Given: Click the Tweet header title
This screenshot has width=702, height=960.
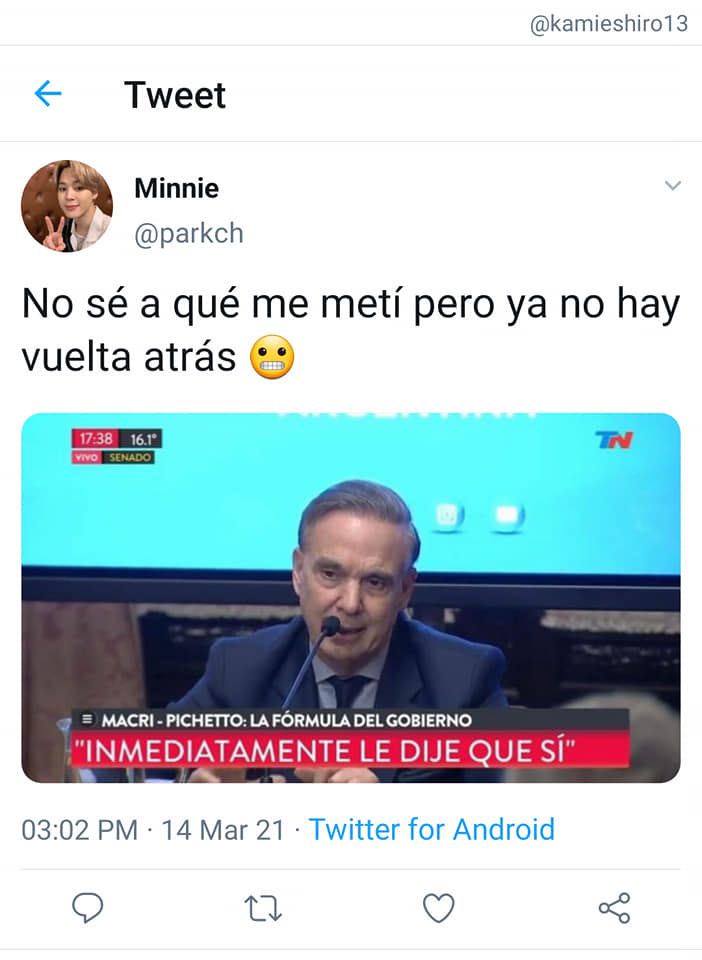Looking at the screenshot, I should pos(175,95).
